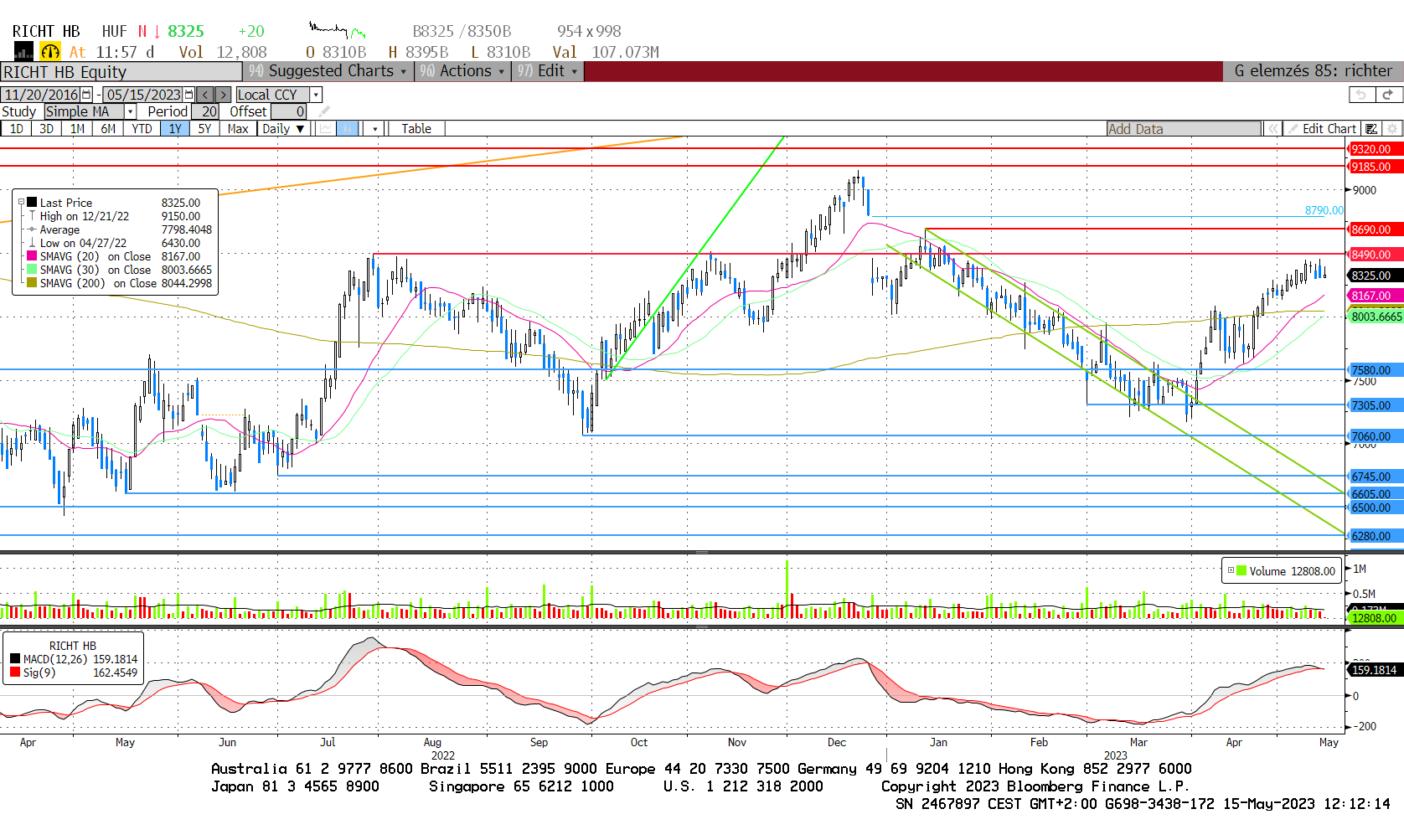Collapse panel with double chevron icon
This screenshot has width=1404, height=840.
[x=1272, y=129]
